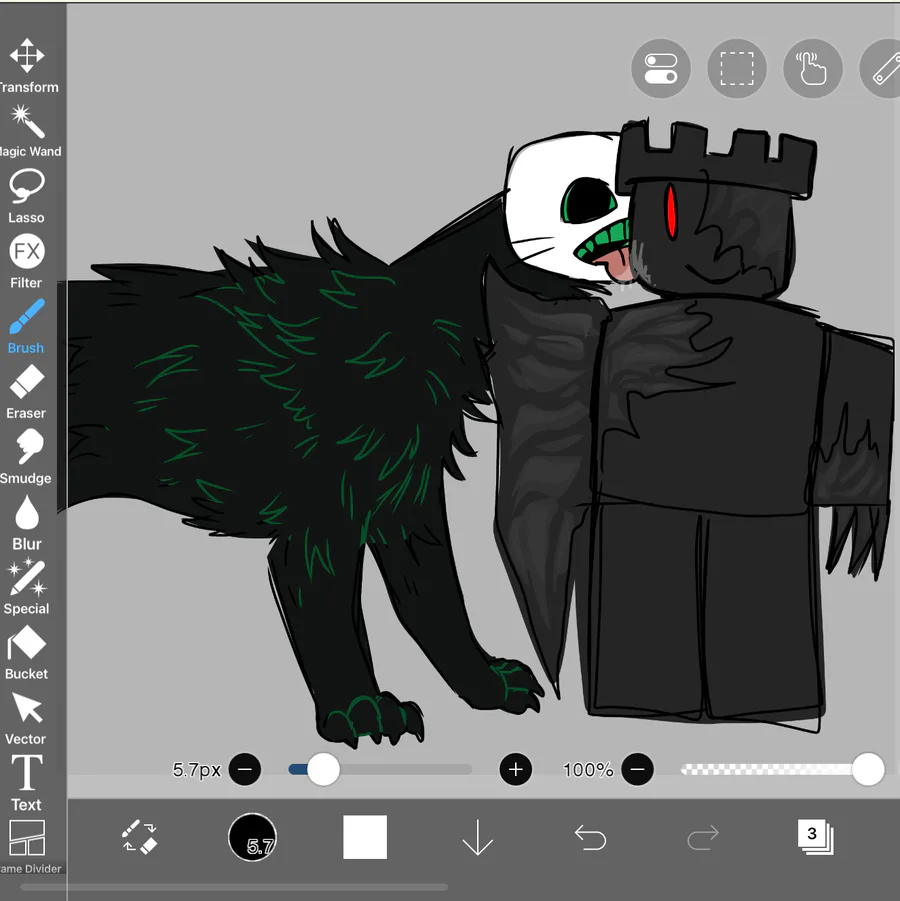Select the Blur tool
Screen dimensions: 900x901
pos(26,522)
